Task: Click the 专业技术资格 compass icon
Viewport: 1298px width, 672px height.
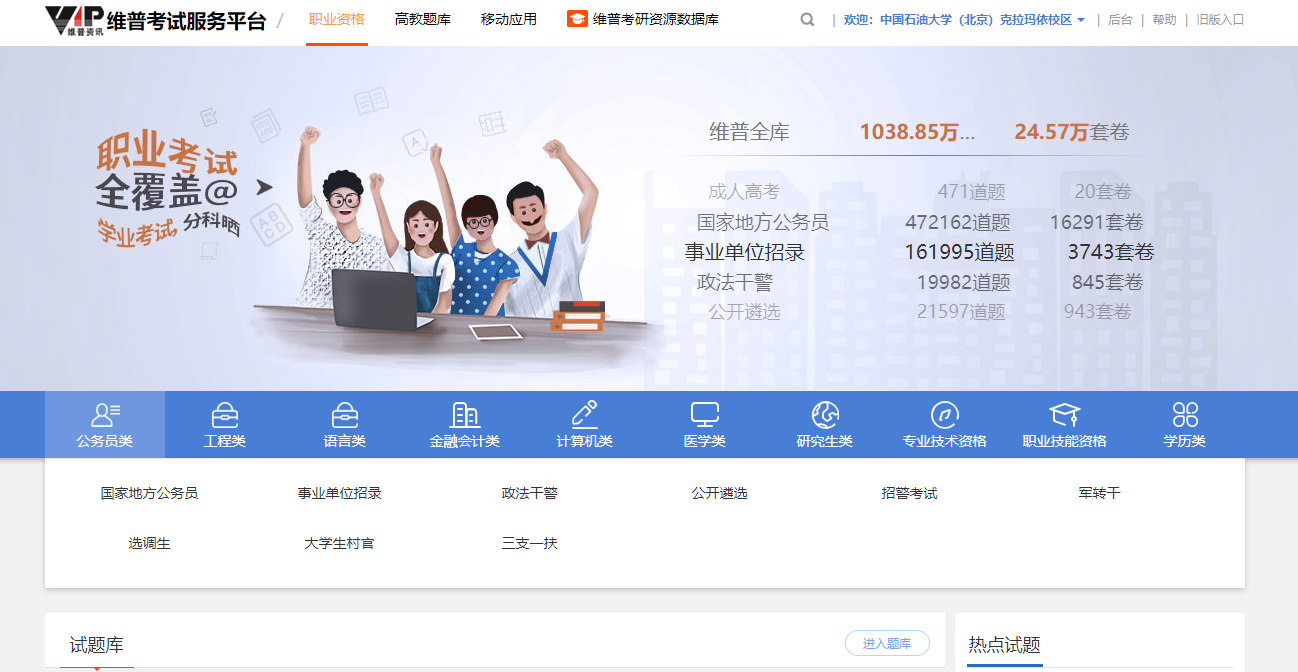Action: [945, 415]
